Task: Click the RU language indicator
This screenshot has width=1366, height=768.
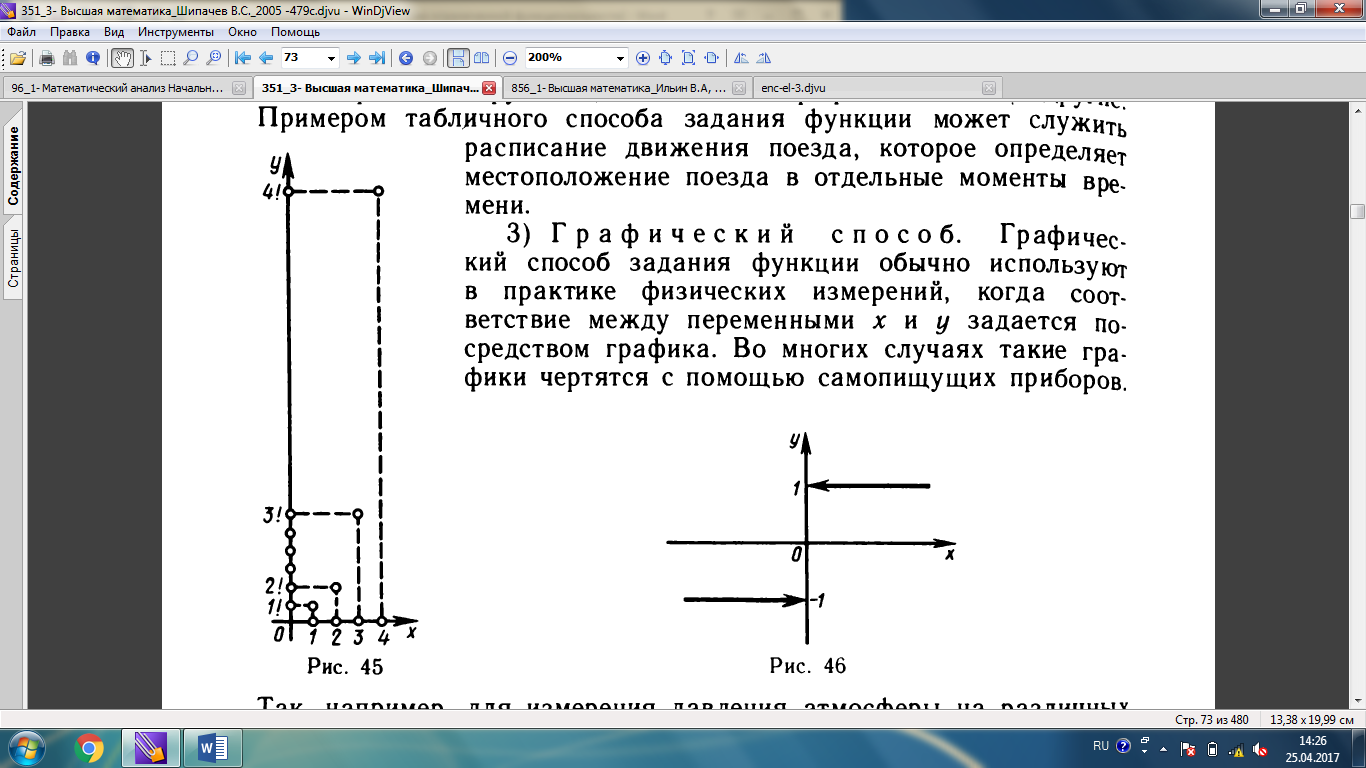Action: tap(1101, 746)
